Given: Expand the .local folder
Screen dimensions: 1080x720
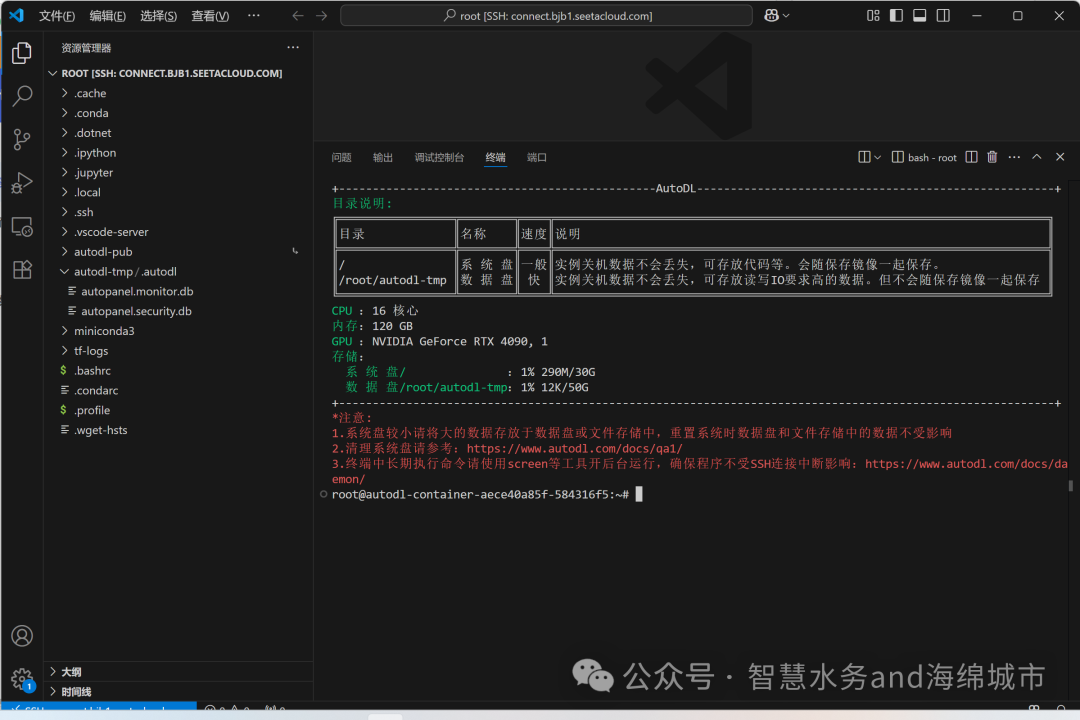Looking at the screenshot, I should pos(178,192).
